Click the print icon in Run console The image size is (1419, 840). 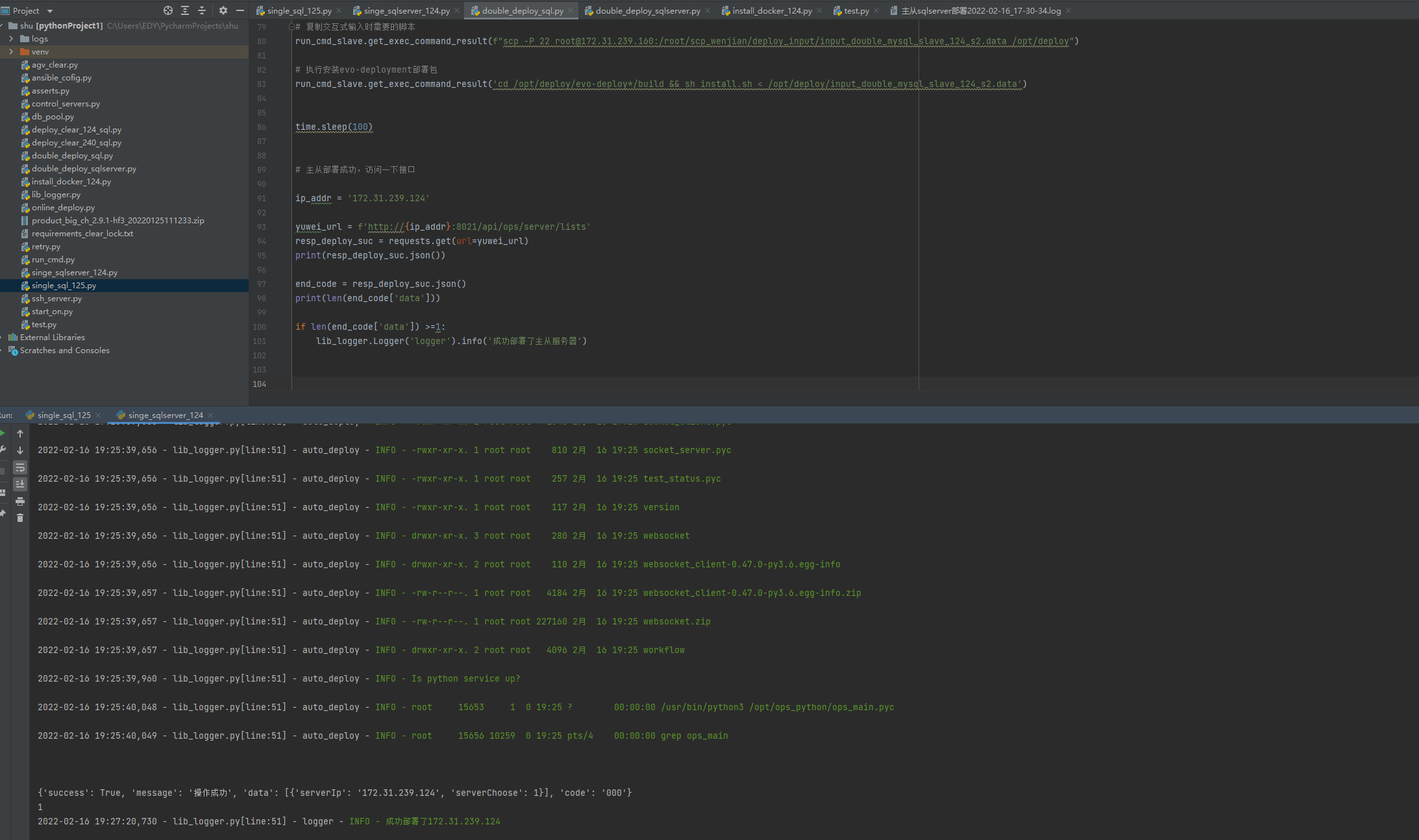pyautogui.click(x=20, y=501)
